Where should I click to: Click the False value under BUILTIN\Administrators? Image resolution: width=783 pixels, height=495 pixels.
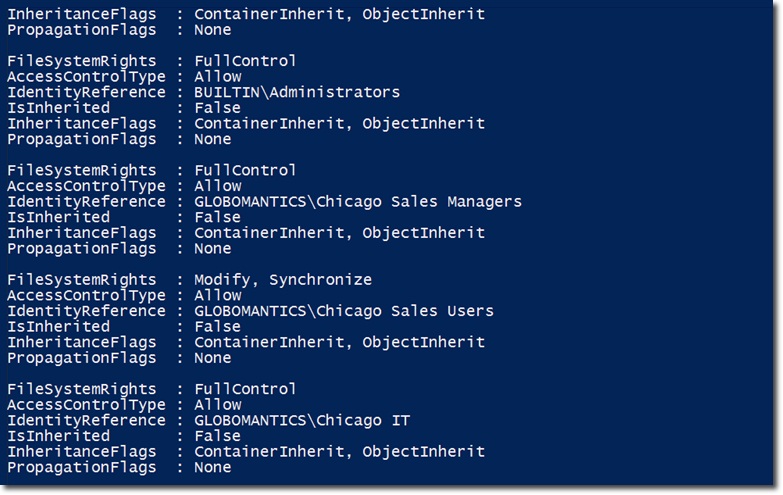217,107
